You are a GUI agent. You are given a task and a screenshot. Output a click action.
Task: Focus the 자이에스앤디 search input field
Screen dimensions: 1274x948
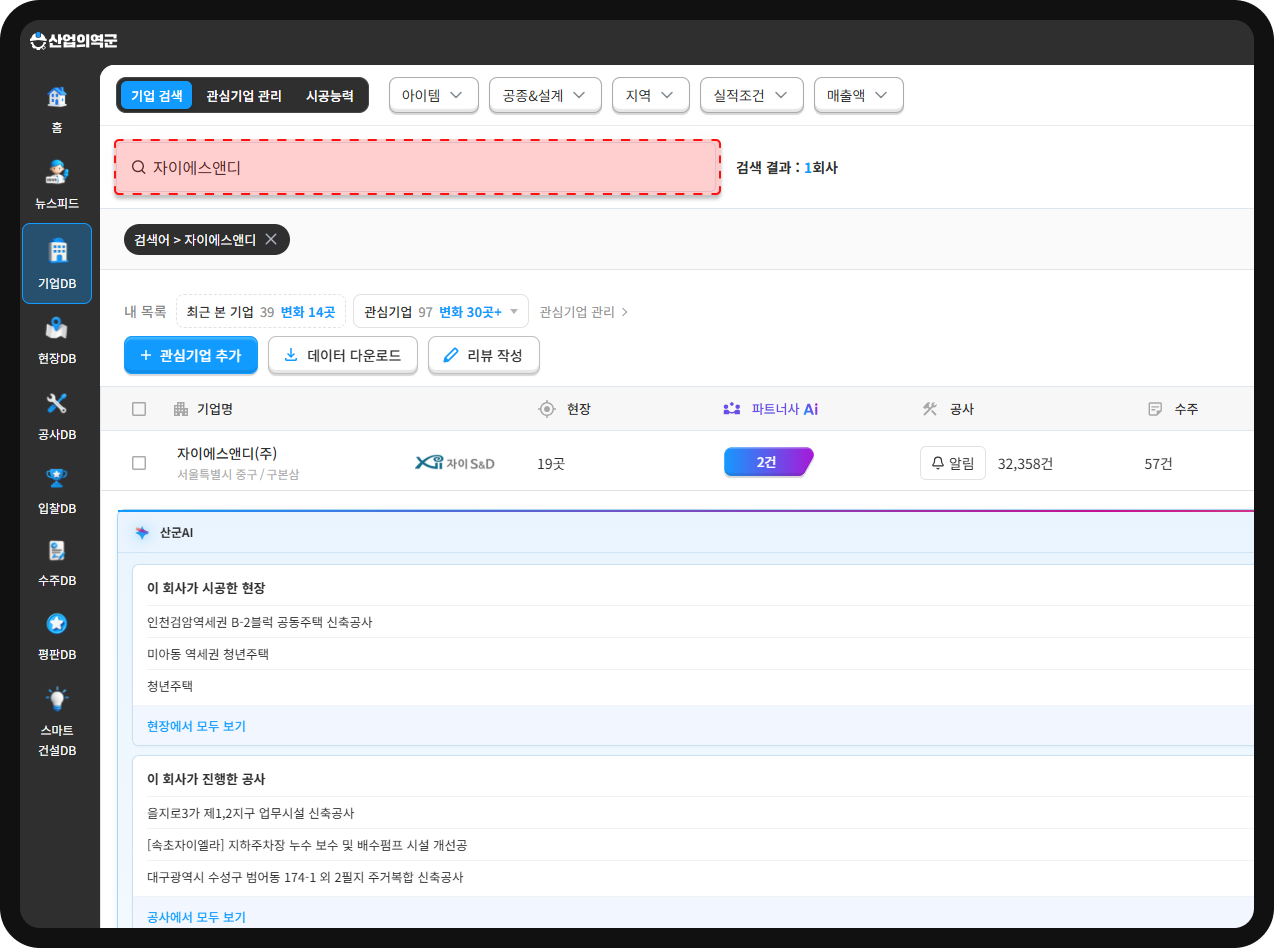pos(417,168)
